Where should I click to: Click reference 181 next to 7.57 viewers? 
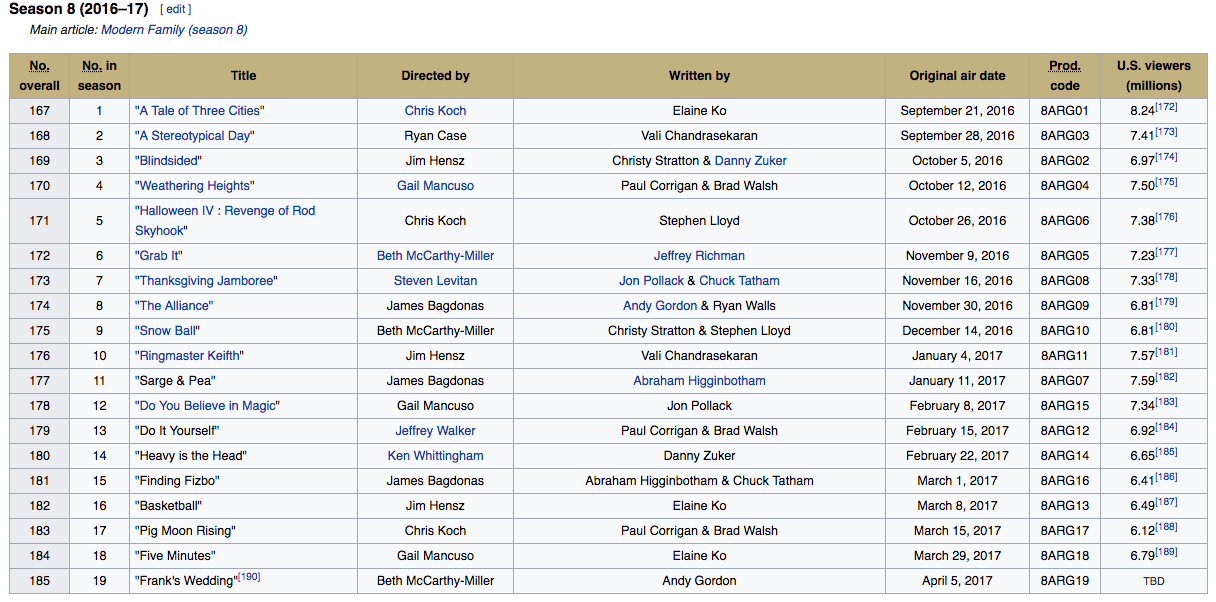pyautogui.click(x=1166, y=352)
